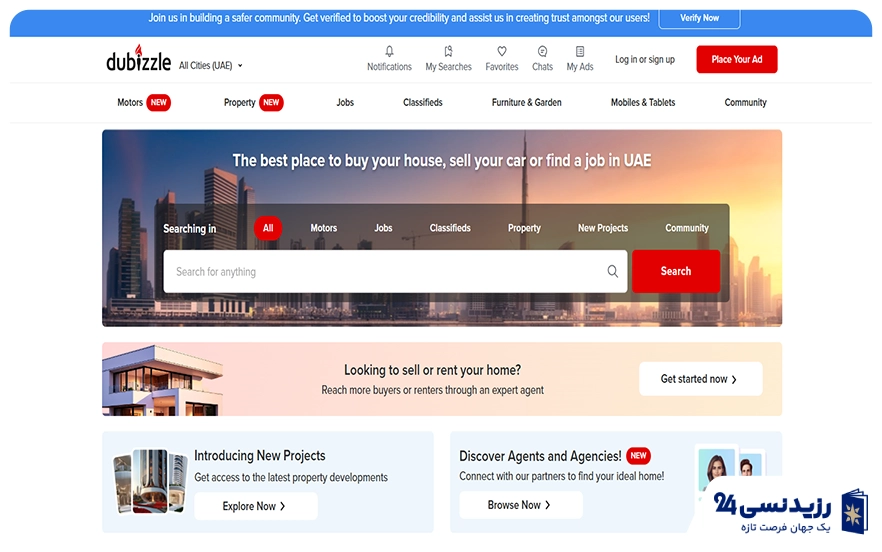The width and height of the screenshot is (882, 552).
Task: Open Chats speech bubble icon
Action: click(x=542, y=52)
